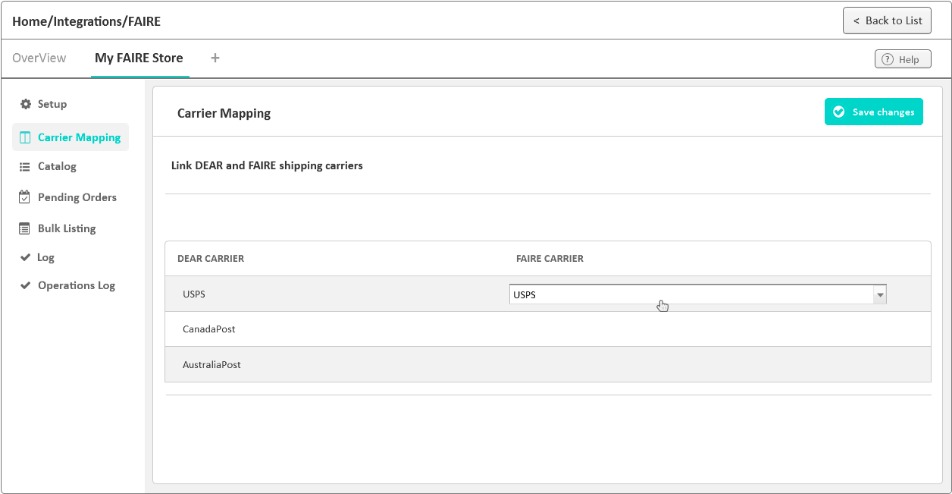Click the Carrier Mapping sidebar icon
This screenshot has width=952, height=494.
tap(26, 137)
